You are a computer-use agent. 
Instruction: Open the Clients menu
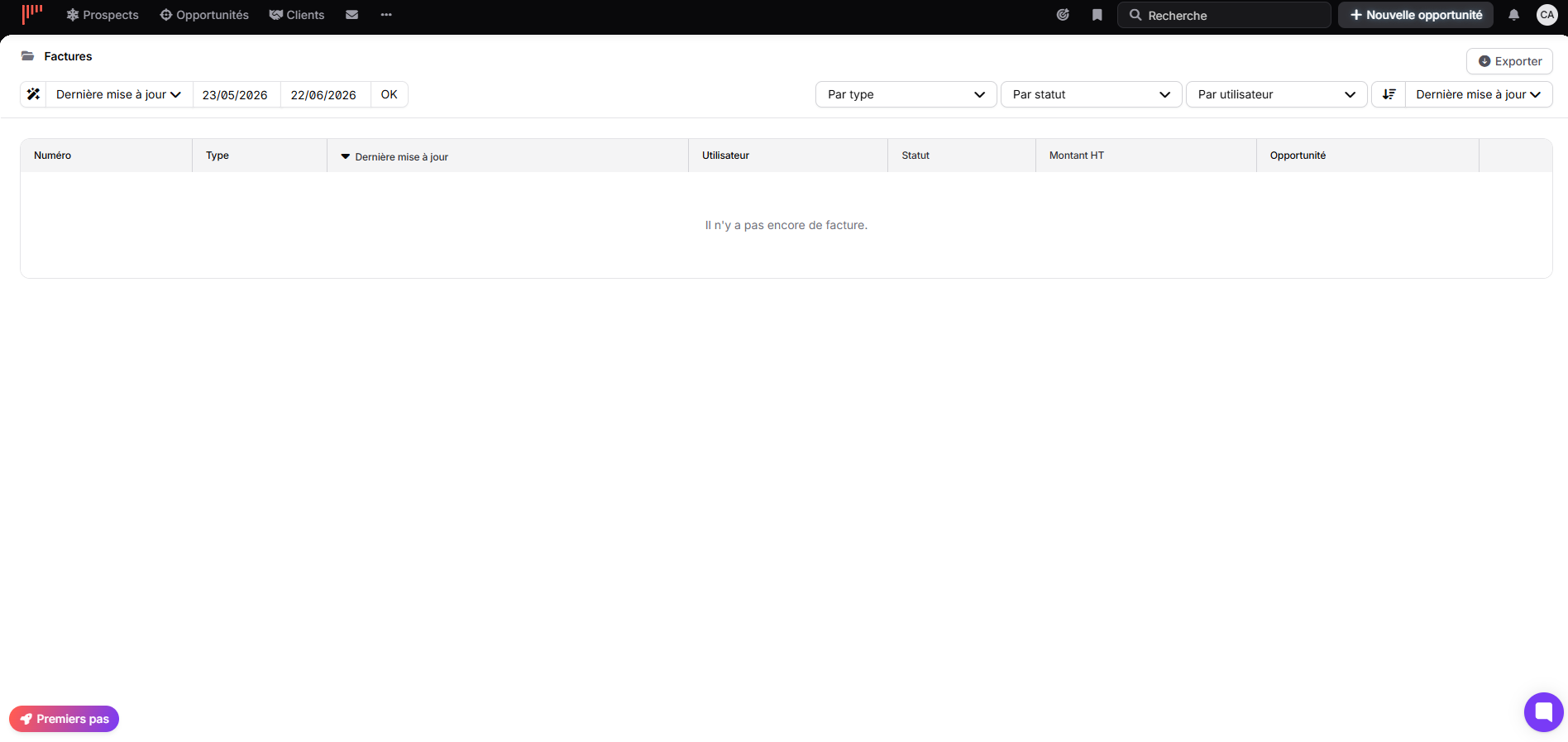(297, 15)
